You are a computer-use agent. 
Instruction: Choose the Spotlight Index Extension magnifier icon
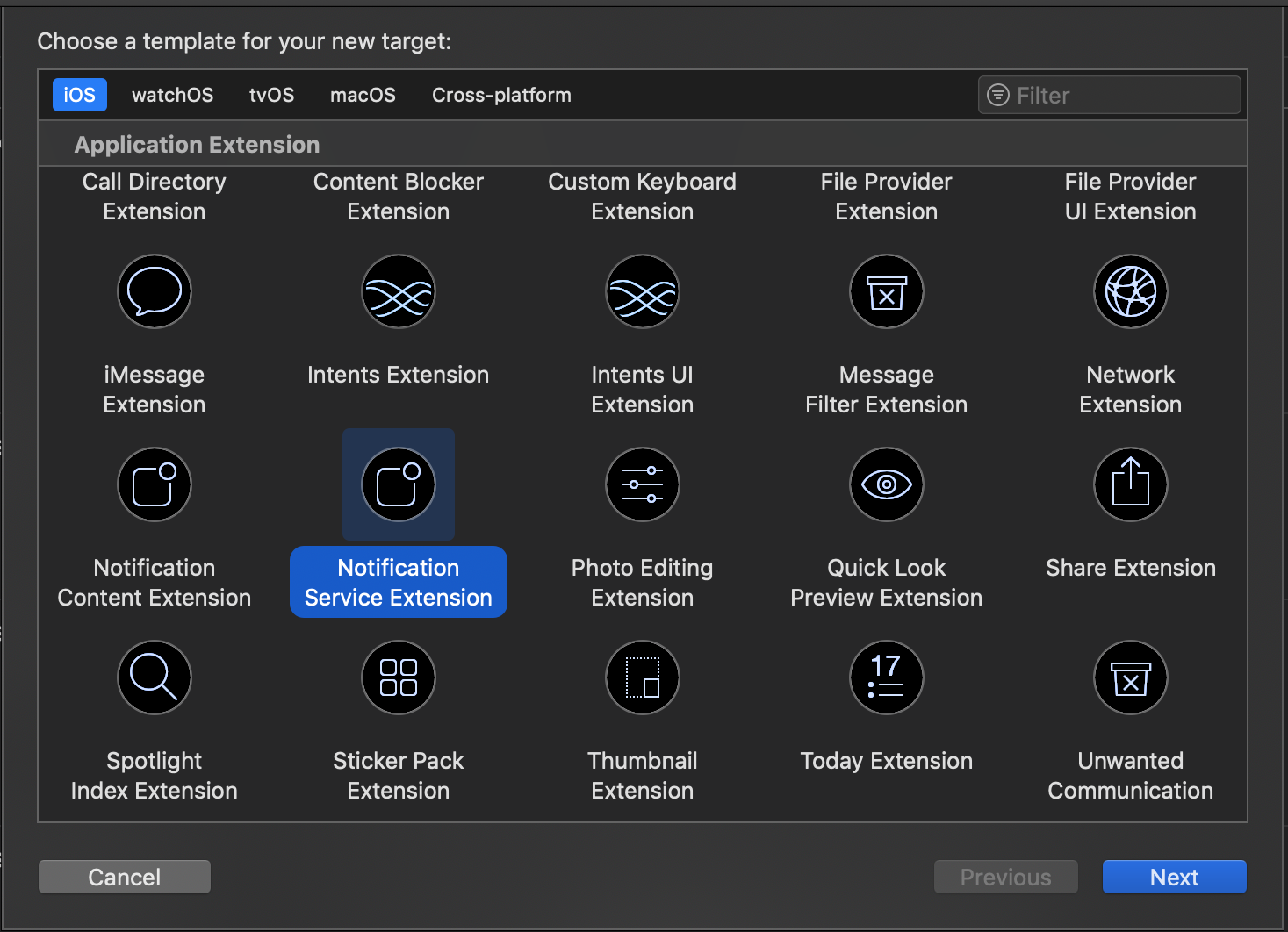point(155,677)
